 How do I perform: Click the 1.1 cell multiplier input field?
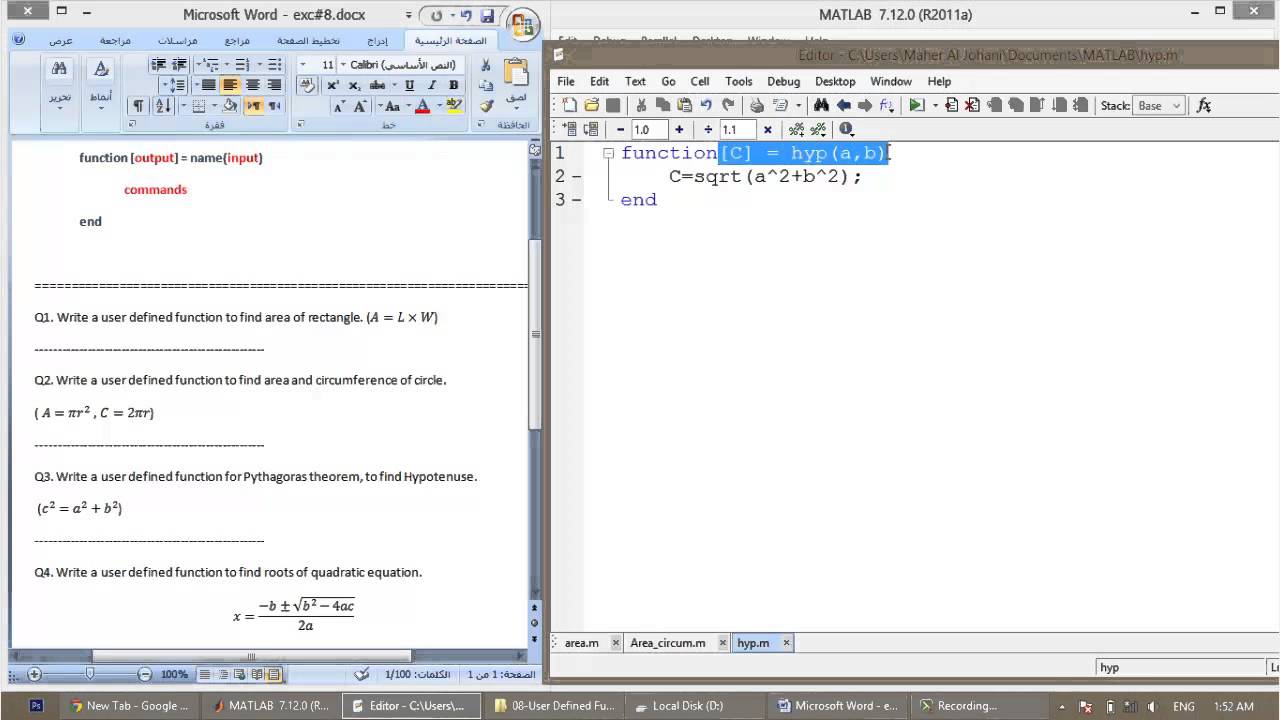737,129
